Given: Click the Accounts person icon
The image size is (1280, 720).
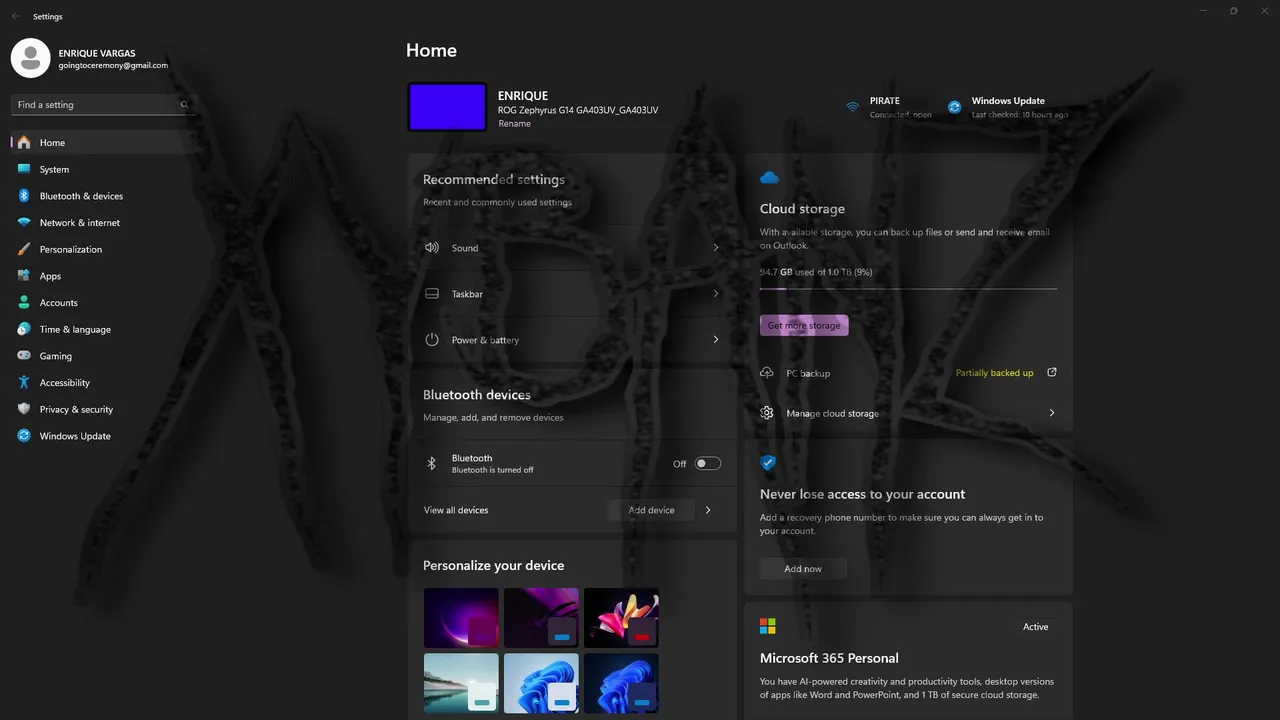Looking at the screenshot, I should point(24,303).
